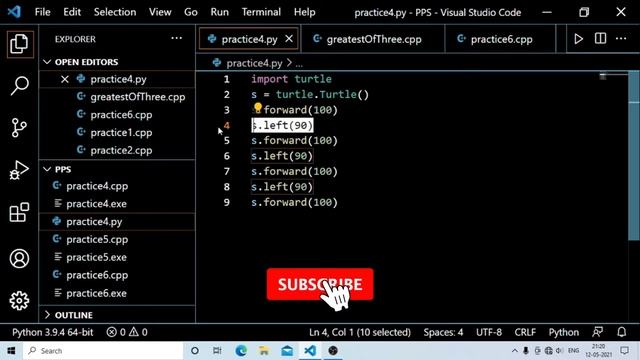
Task: Open editor More Actions ellipsis
Action: point(621,39)
